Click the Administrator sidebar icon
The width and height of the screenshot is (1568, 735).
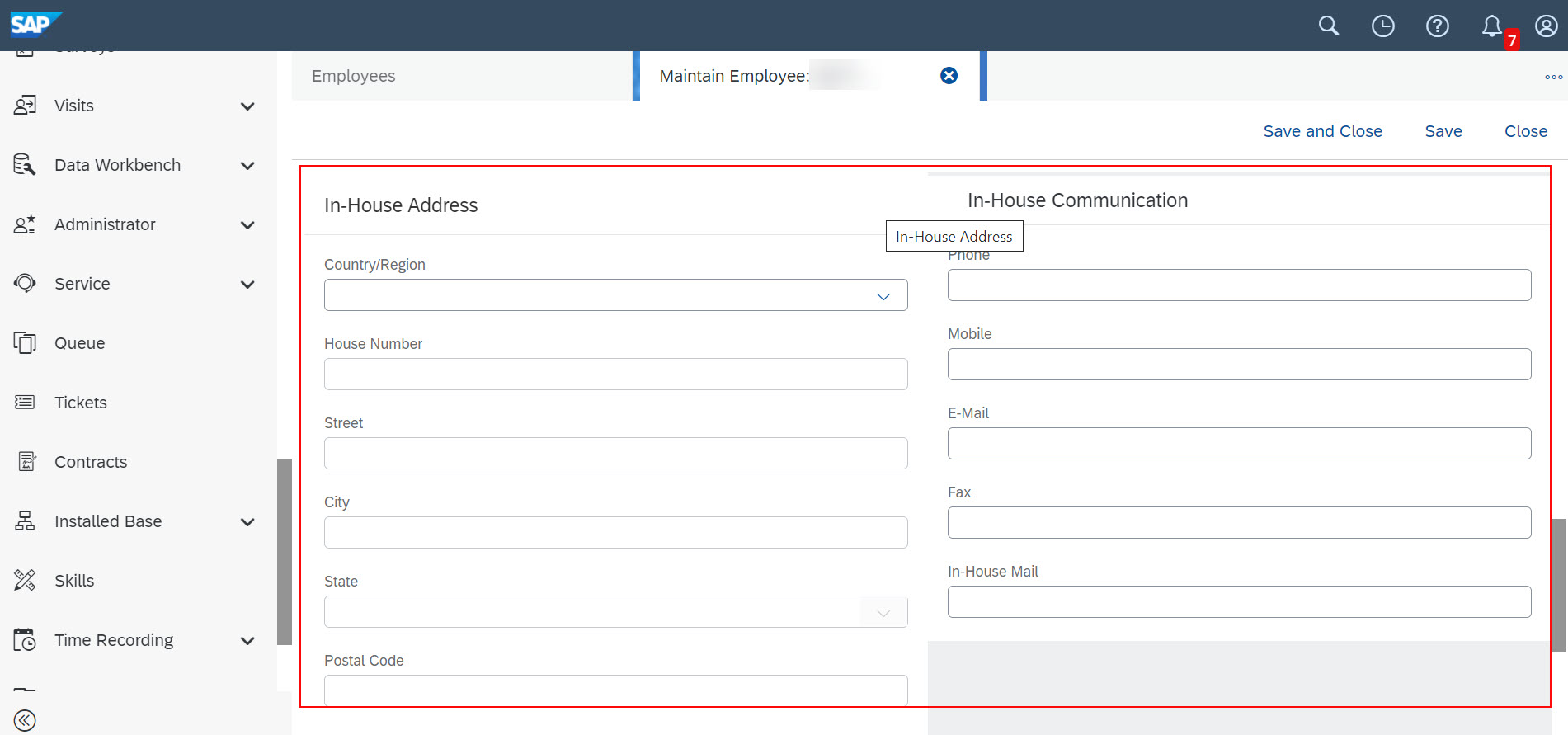(25, 224)
